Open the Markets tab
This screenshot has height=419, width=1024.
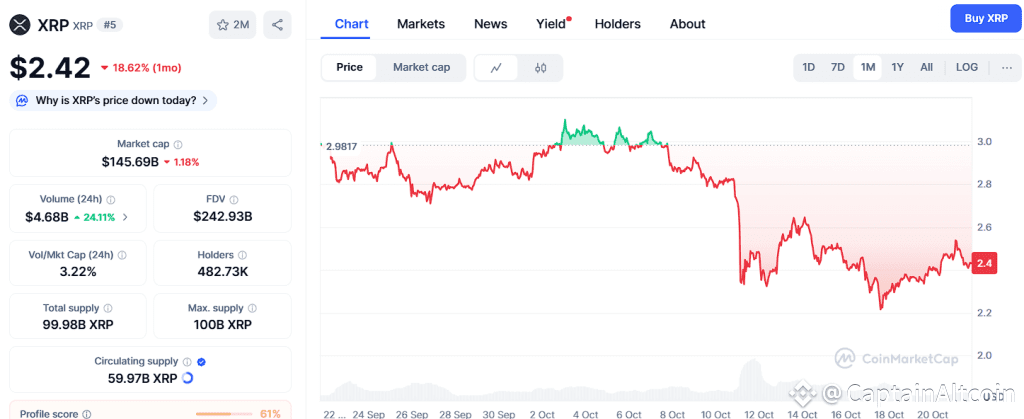pyautogui.click(x=421, y=24)
